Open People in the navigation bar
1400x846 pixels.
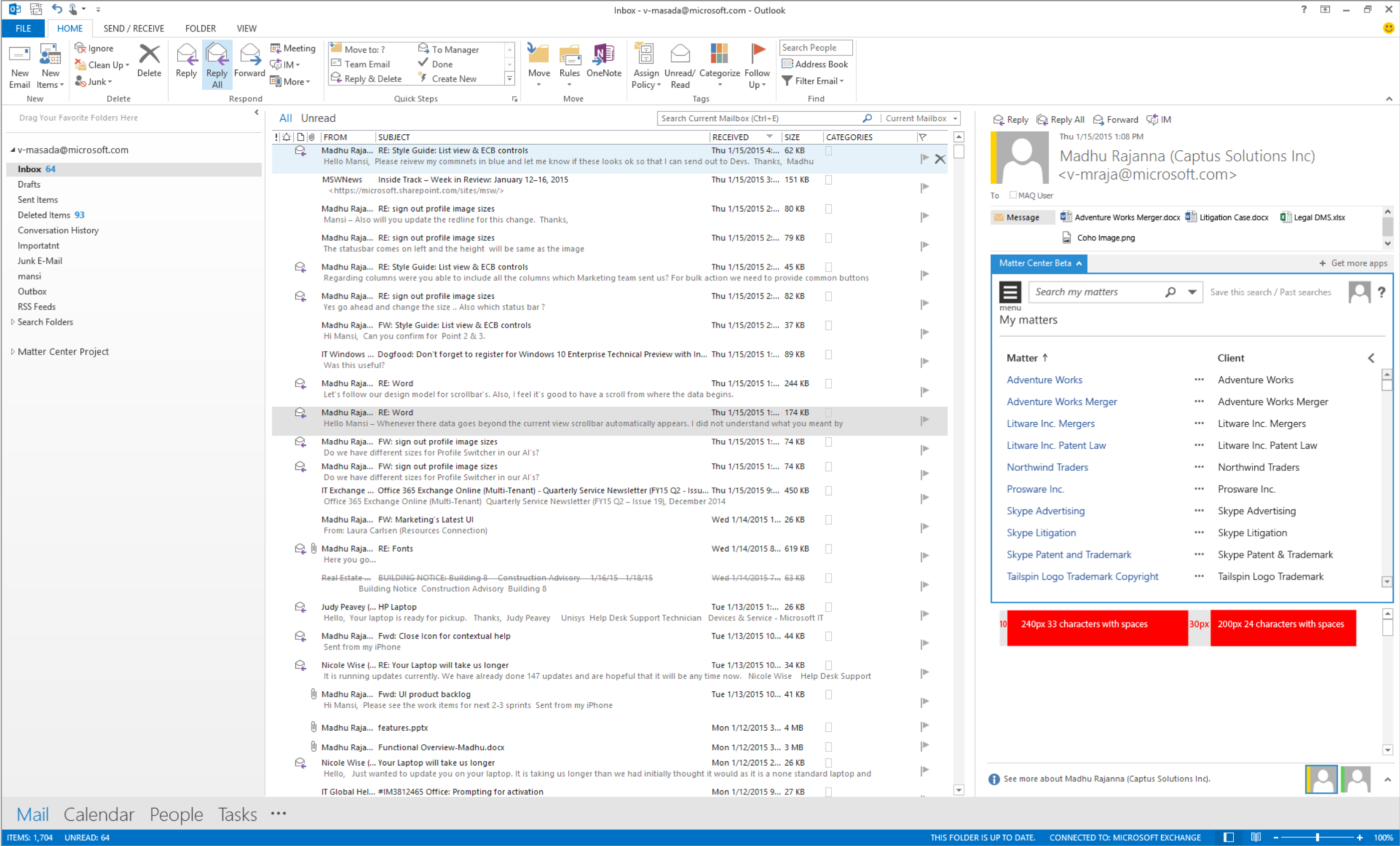click(x=176, y=814)
